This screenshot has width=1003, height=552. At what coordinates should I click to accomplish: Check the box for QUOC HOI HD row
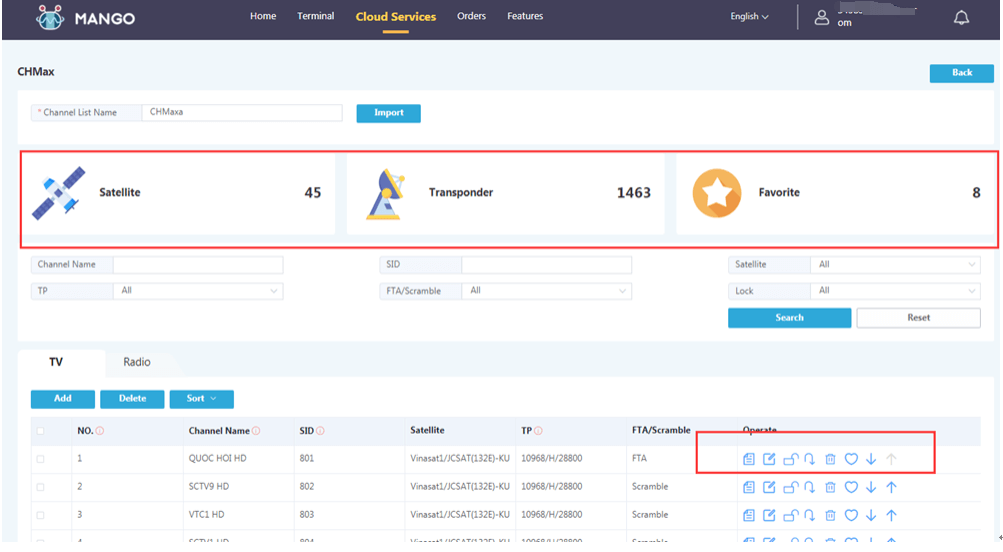tap(40, 459)
